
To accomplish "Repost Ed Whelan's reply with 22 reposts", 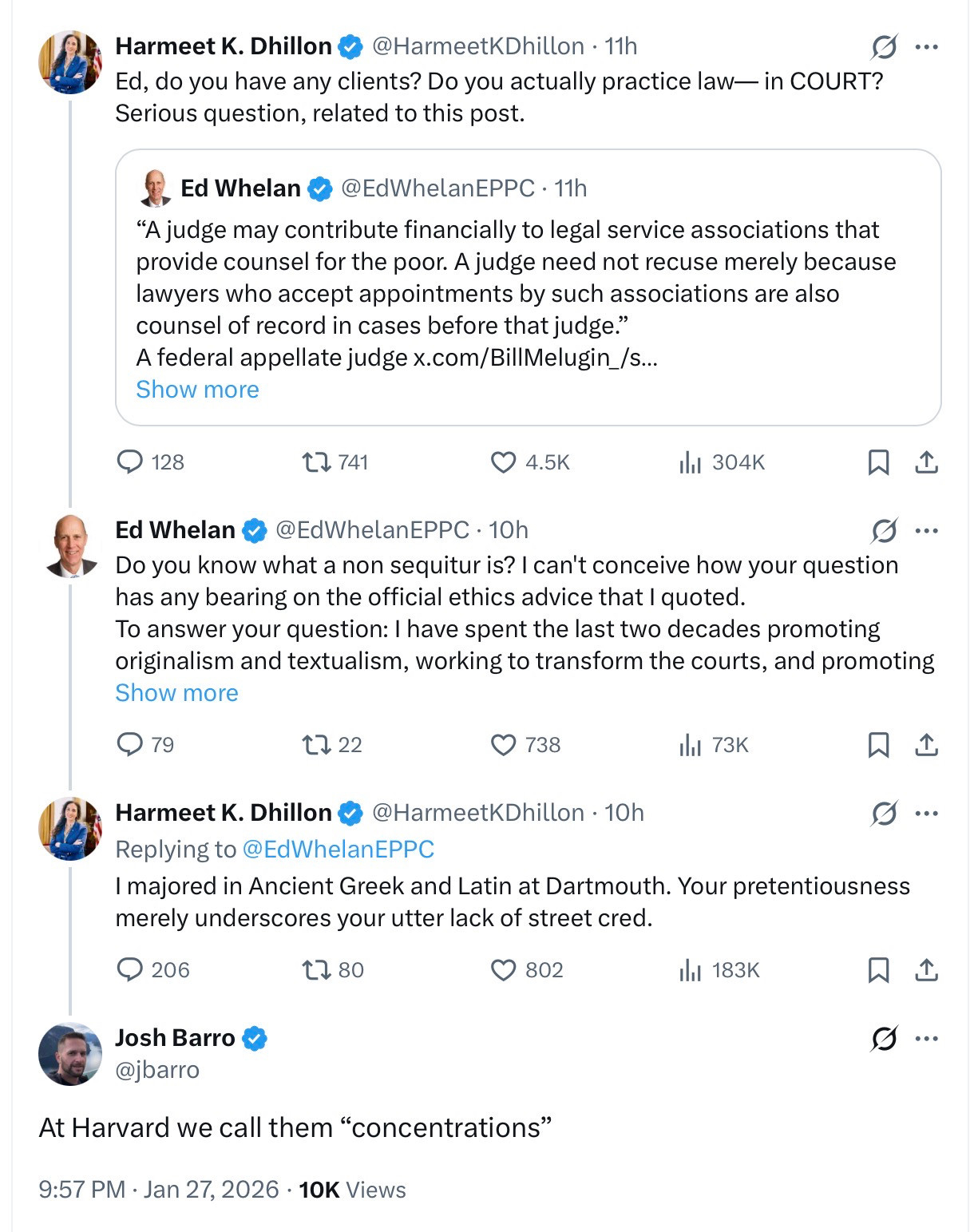I will click(317, 745).
